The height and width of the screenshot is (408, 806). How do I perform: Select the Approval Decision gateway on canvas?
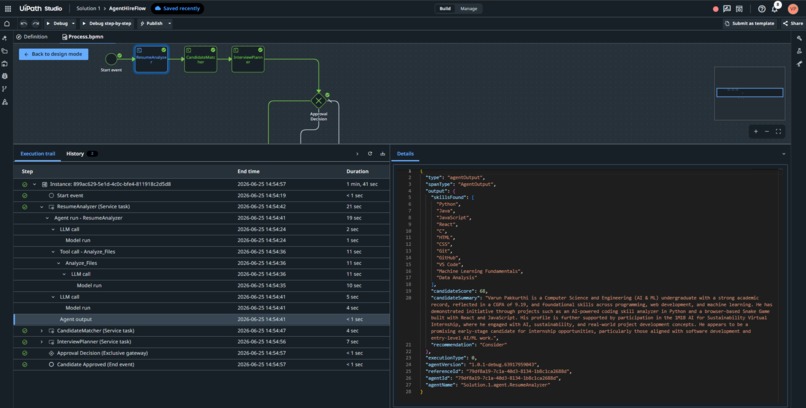(318, 101)
